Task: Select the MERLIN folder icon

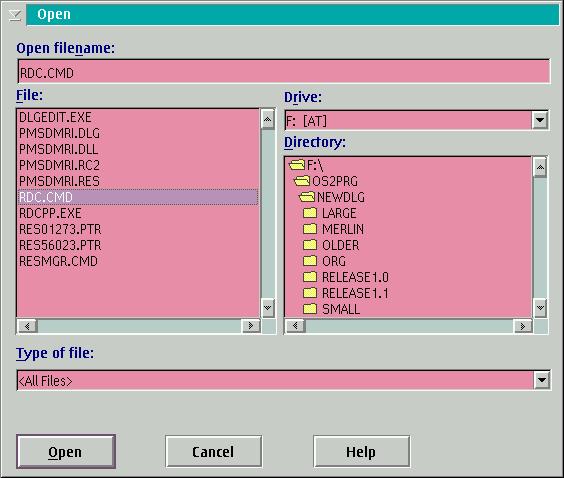Action: click(310, 229)
